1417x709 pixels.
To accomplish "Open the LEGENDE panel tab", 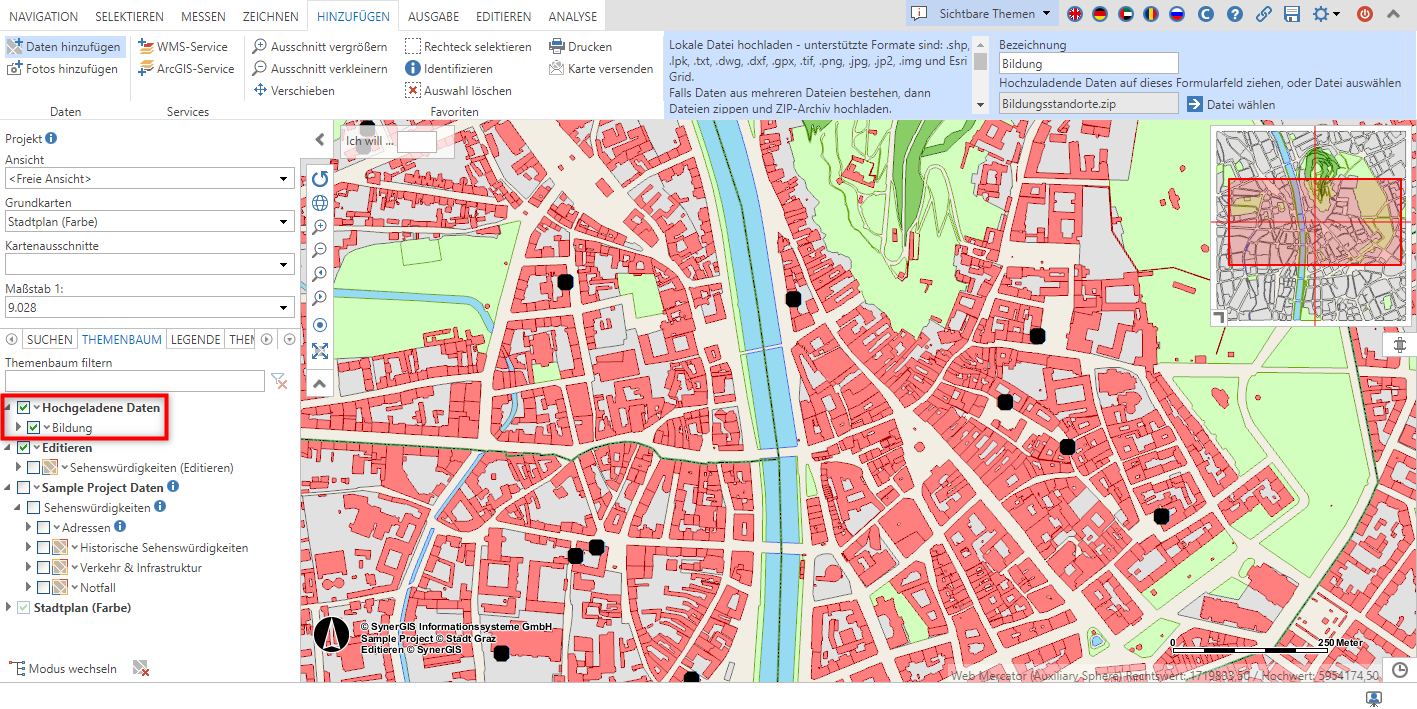I will pos(195,340).
